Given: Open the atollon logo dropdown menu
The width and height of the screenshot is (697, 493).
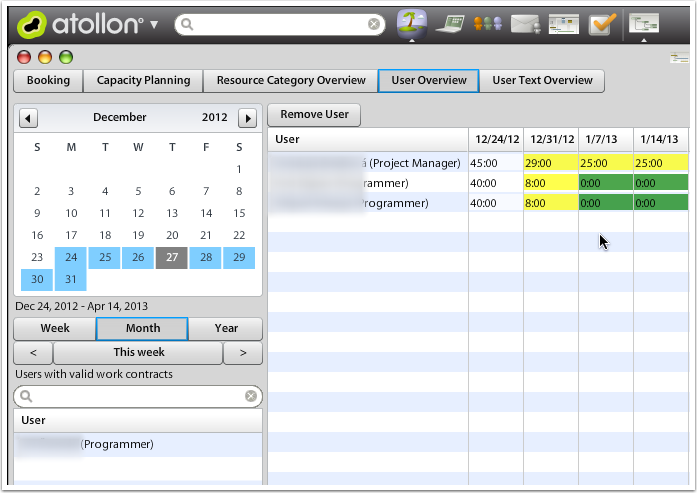Looking at the screenshot, I should (154, 23).
